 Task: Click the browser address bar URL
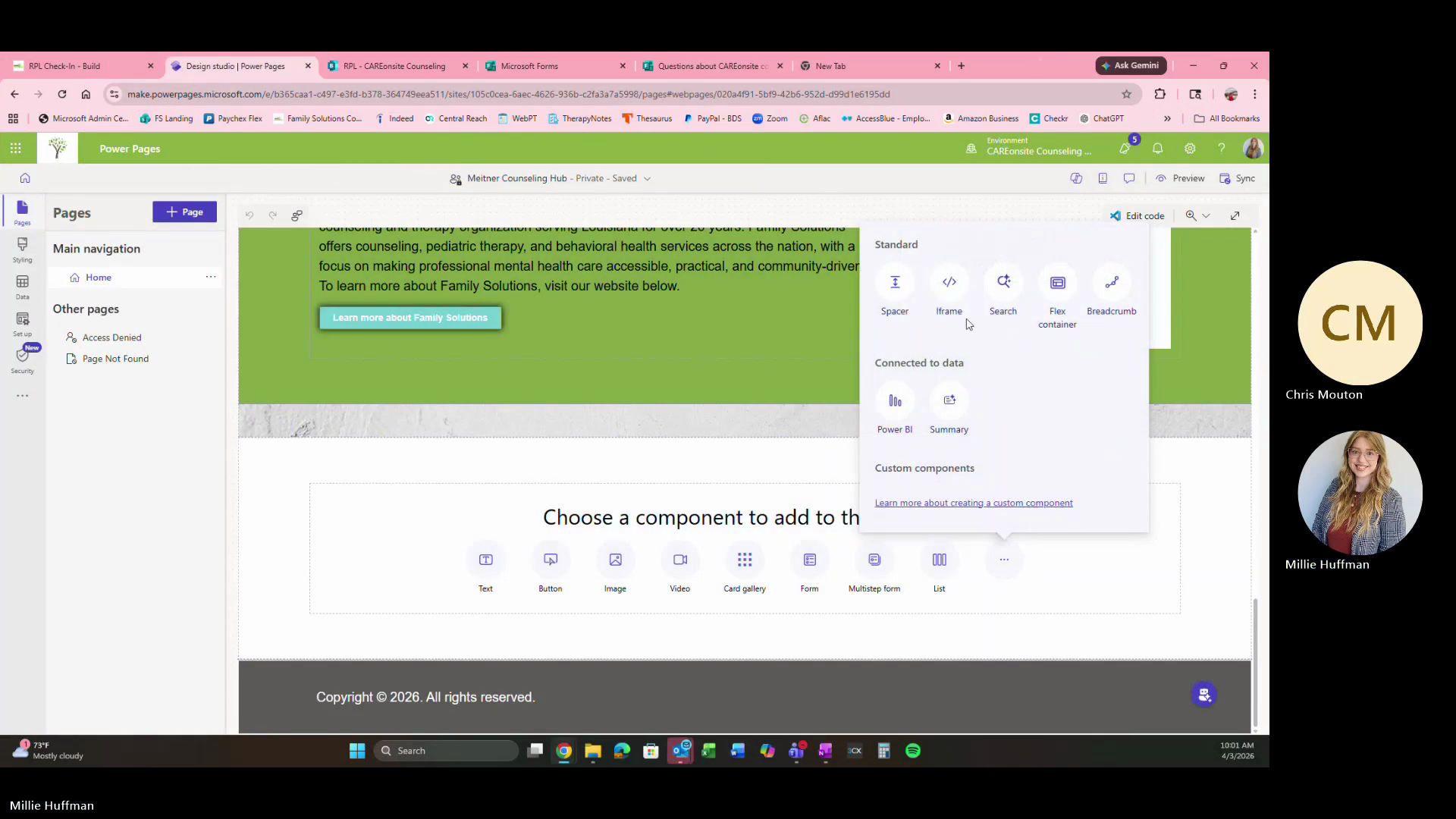508,94
